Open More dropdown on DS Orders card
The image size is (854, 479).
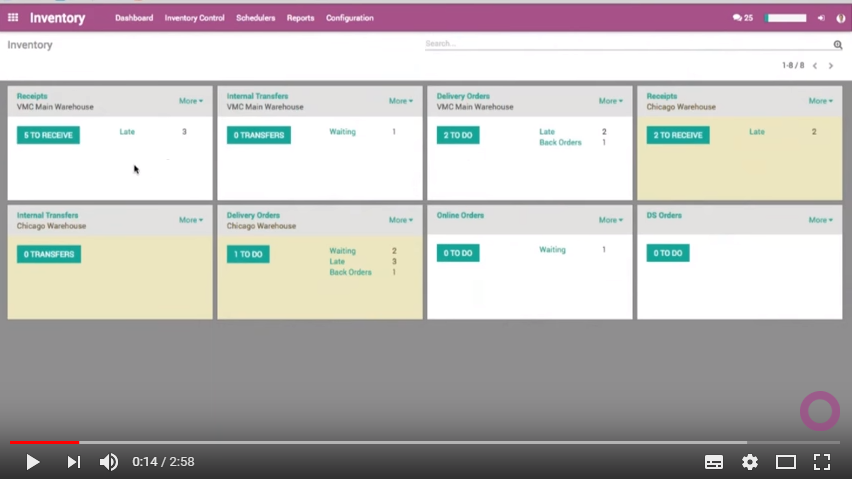pyautogui.click(x=820, y=220)
